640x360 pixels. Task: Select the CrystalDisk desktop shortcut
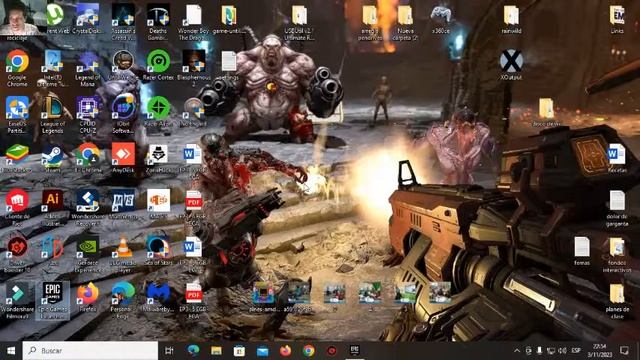coord(88,19)
